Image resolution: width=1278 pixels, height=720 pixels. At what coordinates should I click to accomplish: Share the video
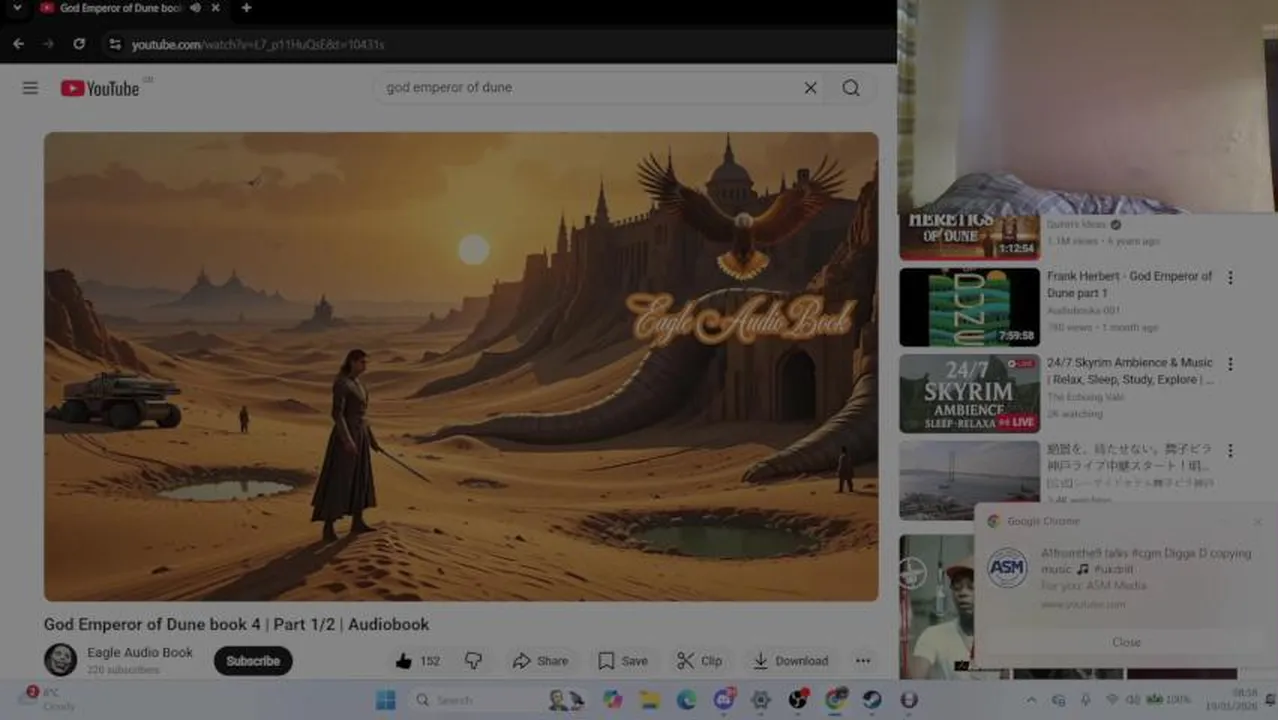[540, 661]
